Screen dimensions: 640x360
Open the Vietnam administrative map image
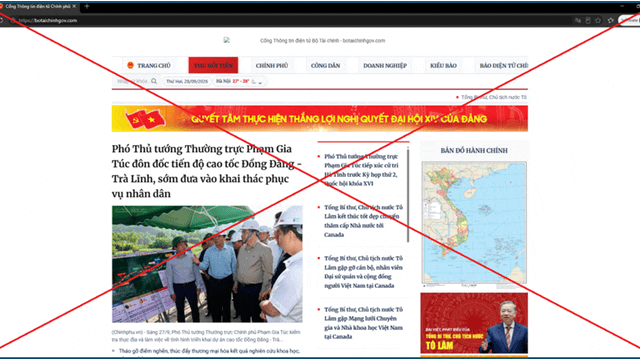(x=474, y=223)
